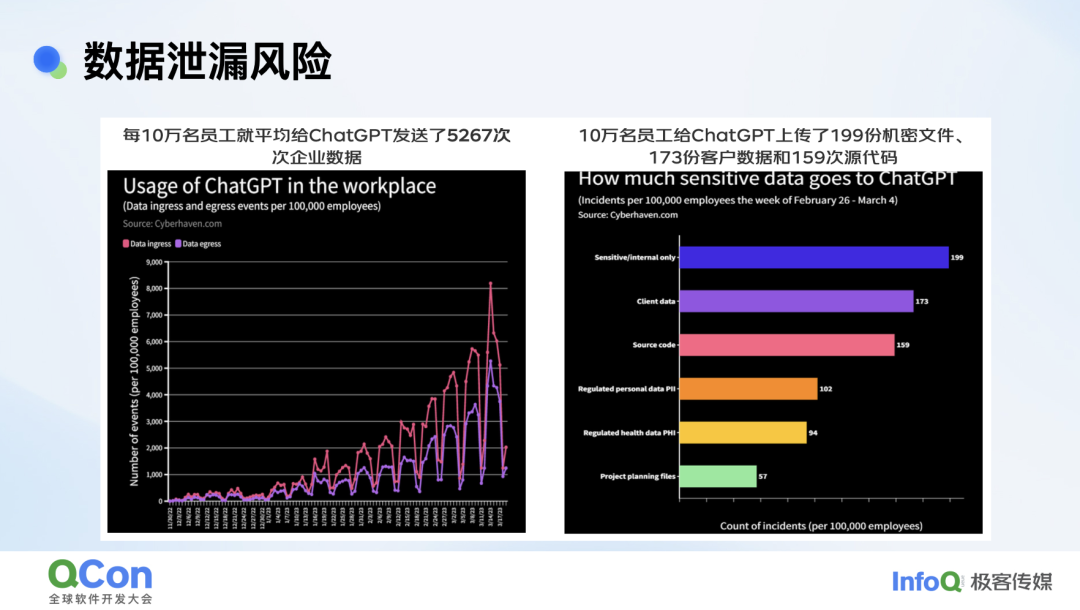The width and height of the screenshot is (1080, 610).
Task: Click the Client data label
Action: tap(656, 301)
